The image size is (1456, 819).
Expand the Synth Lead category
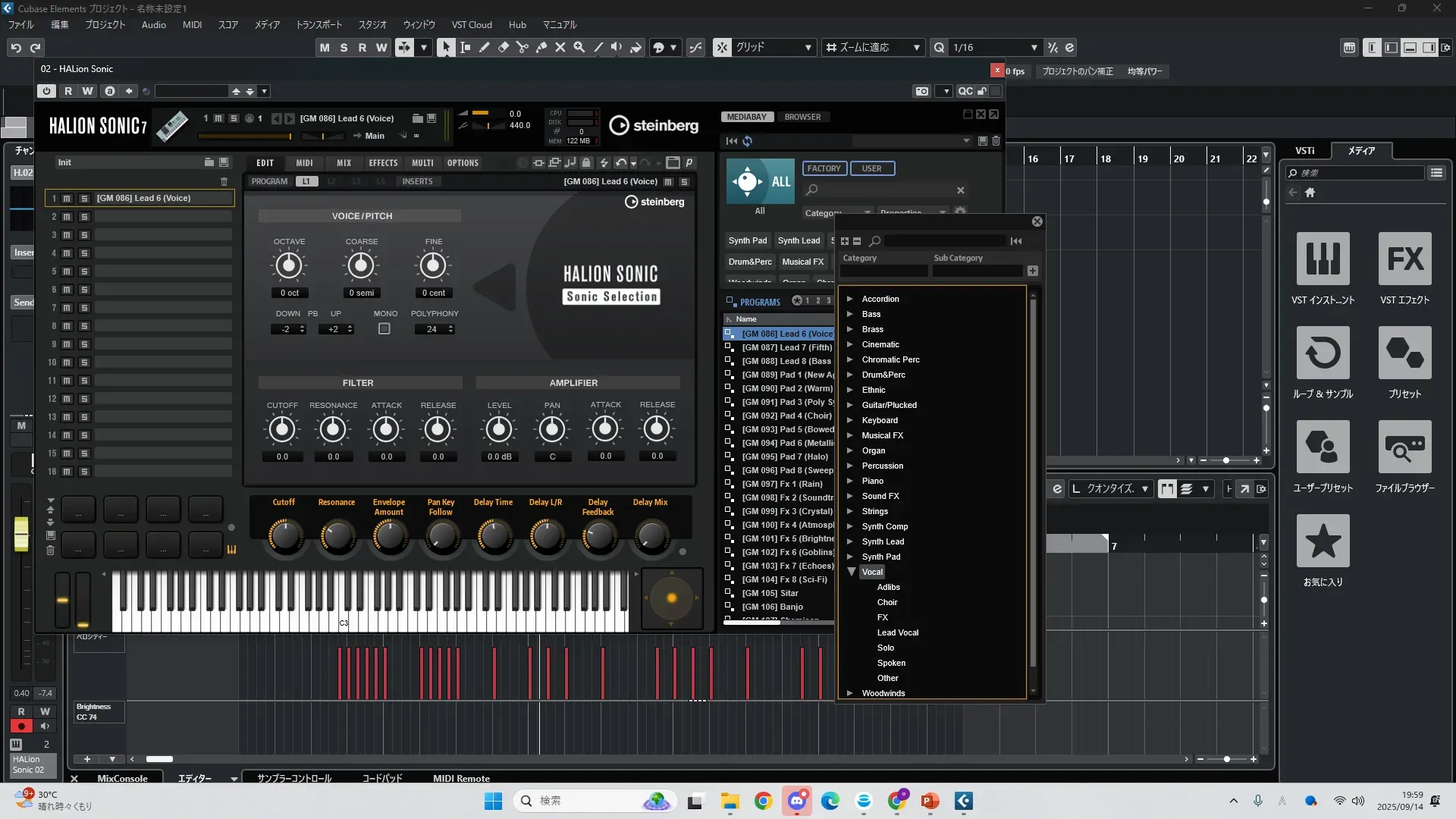click(850, 541)
